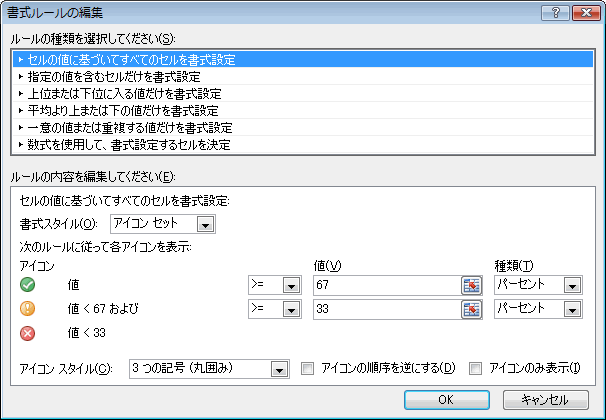Click the yellow exclamation circle icon
Viewport: 606px width, 420px height.
point(27,309)
